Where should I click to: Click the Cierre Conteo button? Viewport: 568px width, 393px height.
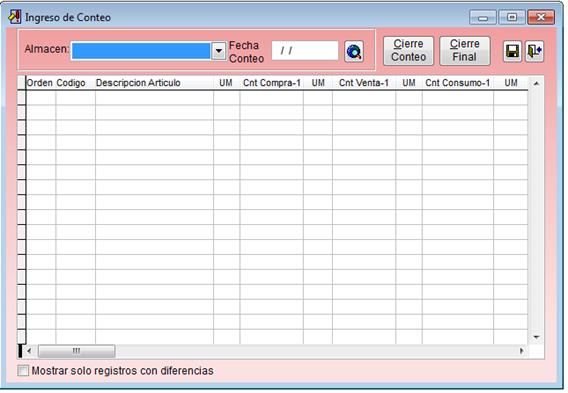coord(408,51)
